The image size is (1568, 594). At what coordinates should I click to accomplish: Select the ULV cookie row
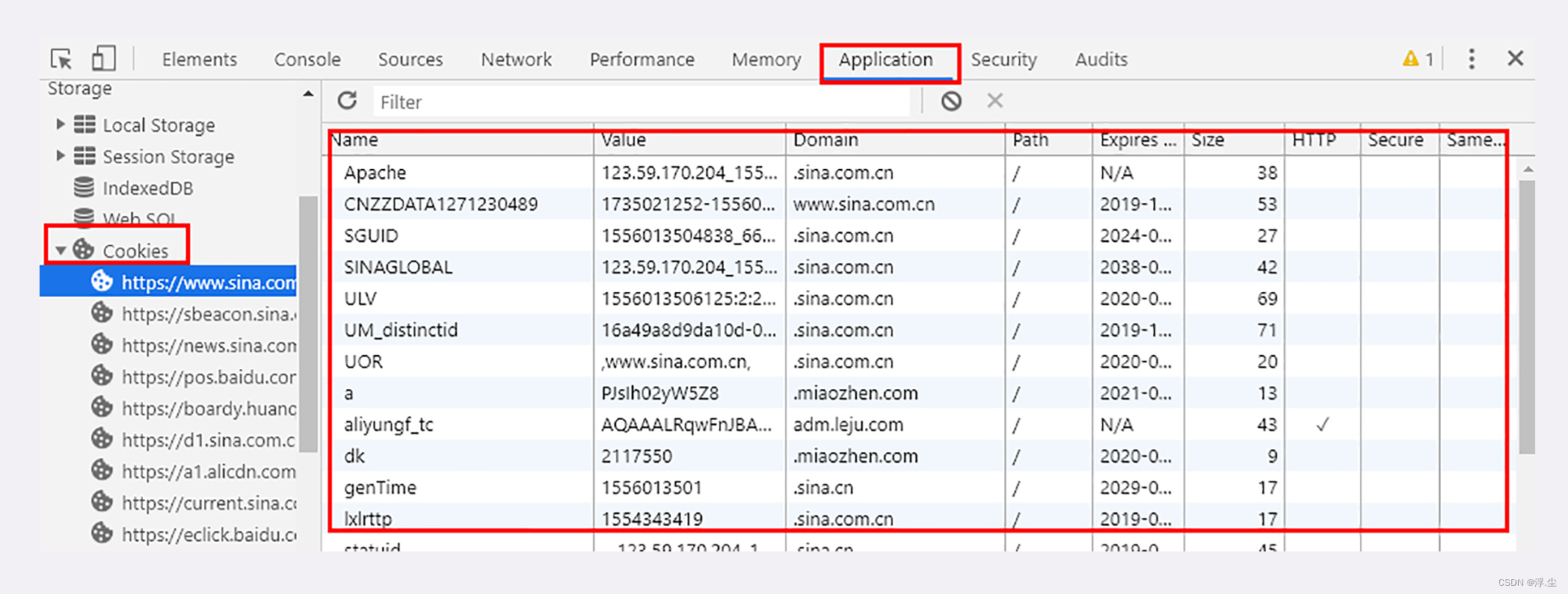[918, 298]
